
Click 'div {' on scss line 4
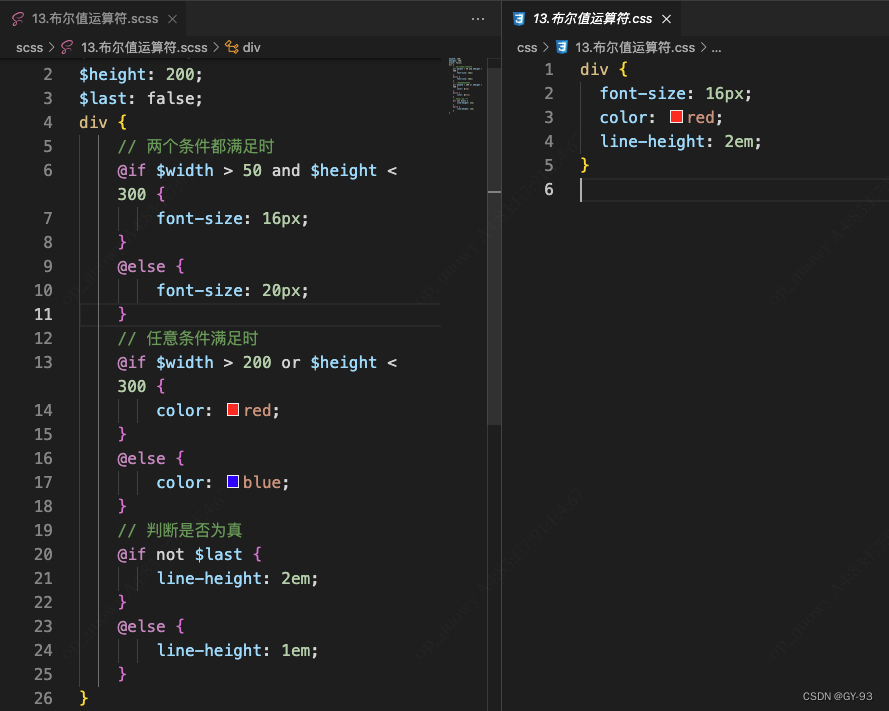tap(103, 122)
